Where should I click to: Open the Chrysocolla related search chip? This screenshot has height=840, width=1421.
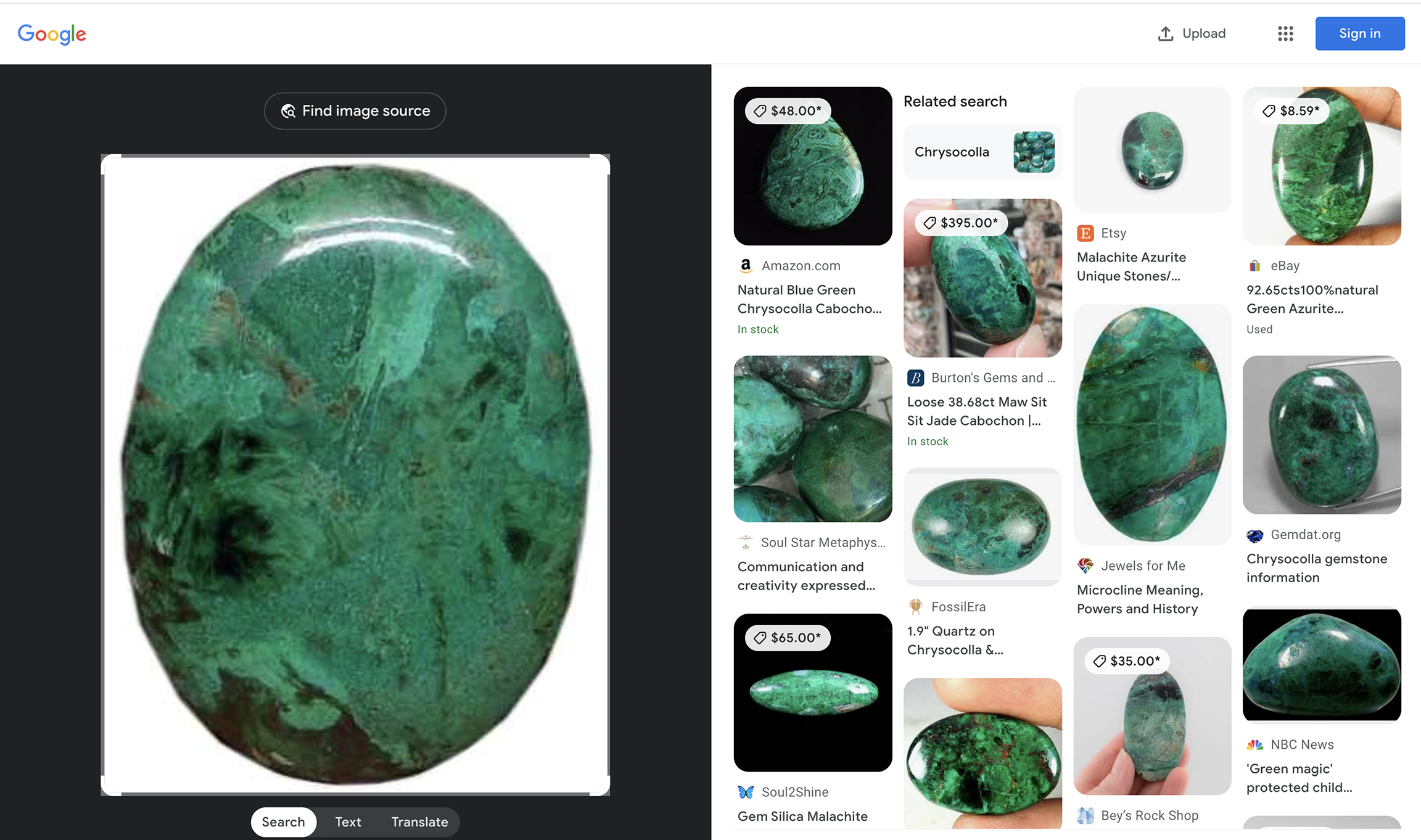click(x=982, y=152)
